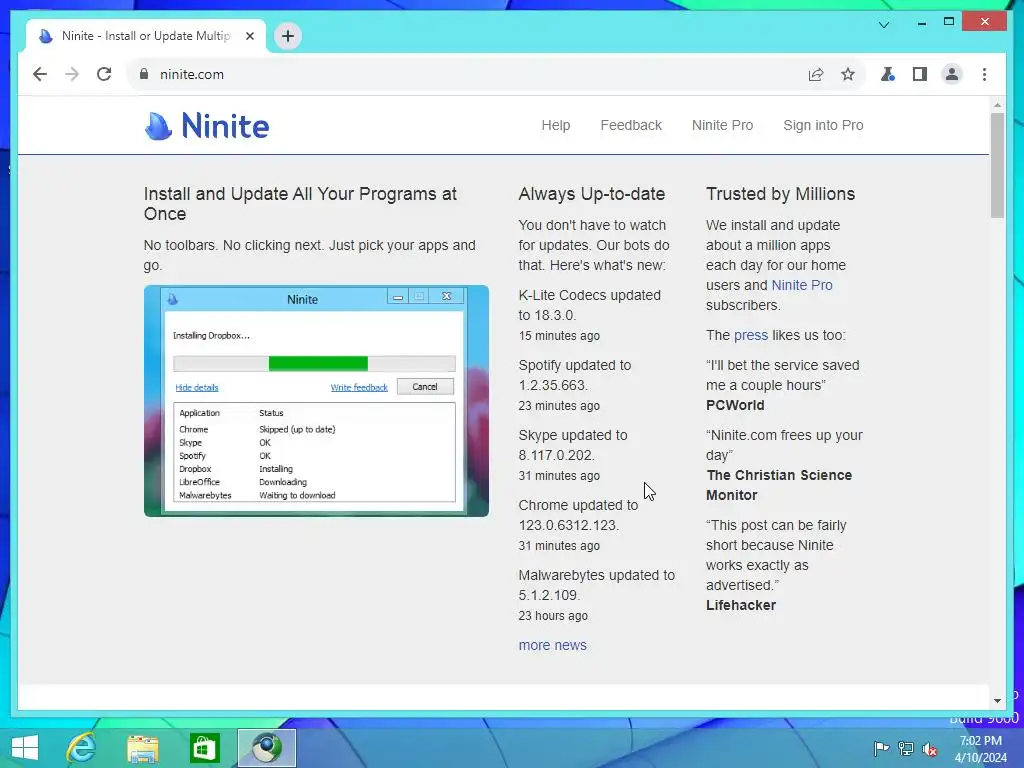1024x768 pixels.
Task: Open the Chrome Labs flask icon
Action: (888, 74)
